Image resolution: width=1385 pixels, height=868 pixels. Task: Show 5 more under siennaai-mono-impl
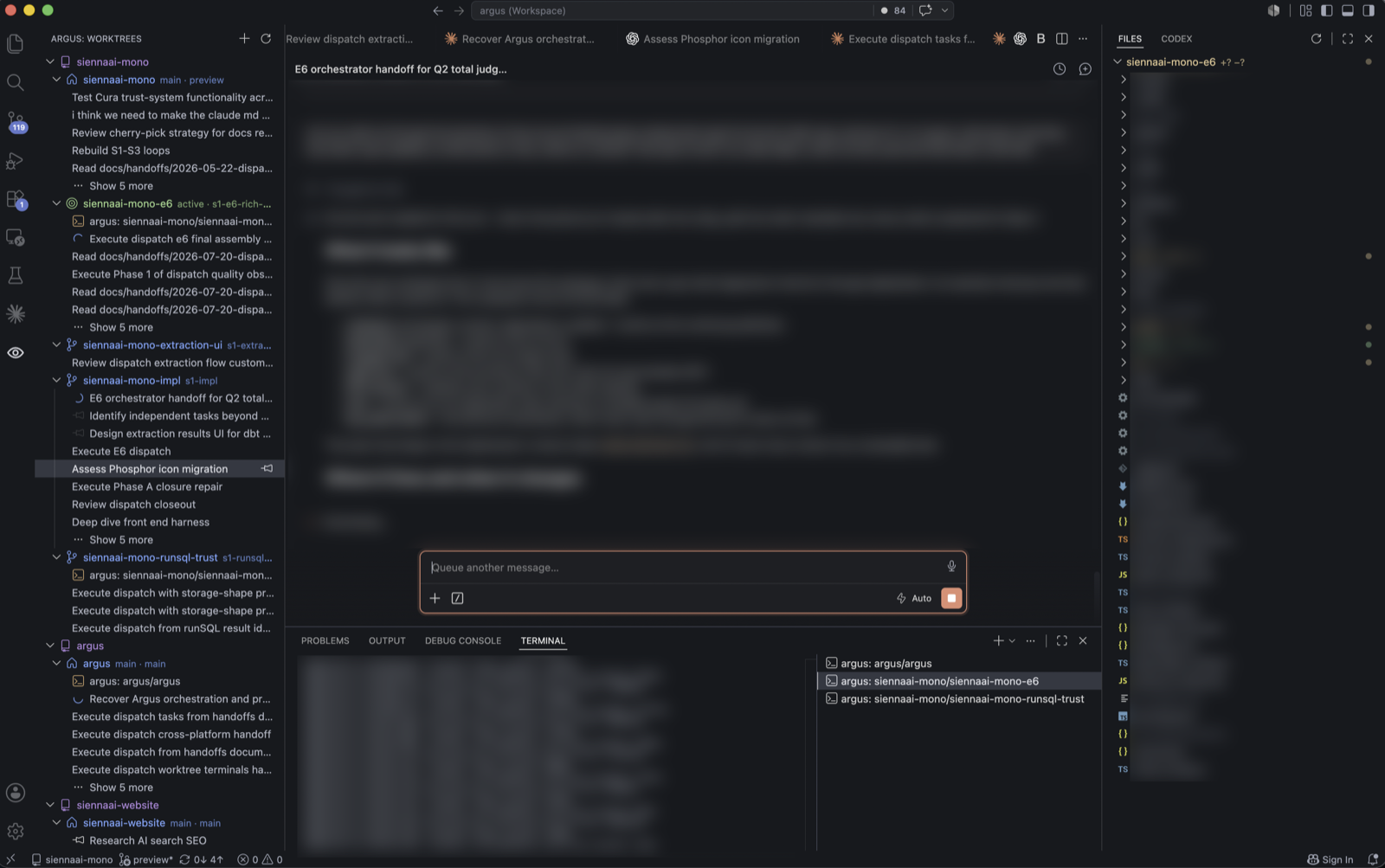[121, 539]
